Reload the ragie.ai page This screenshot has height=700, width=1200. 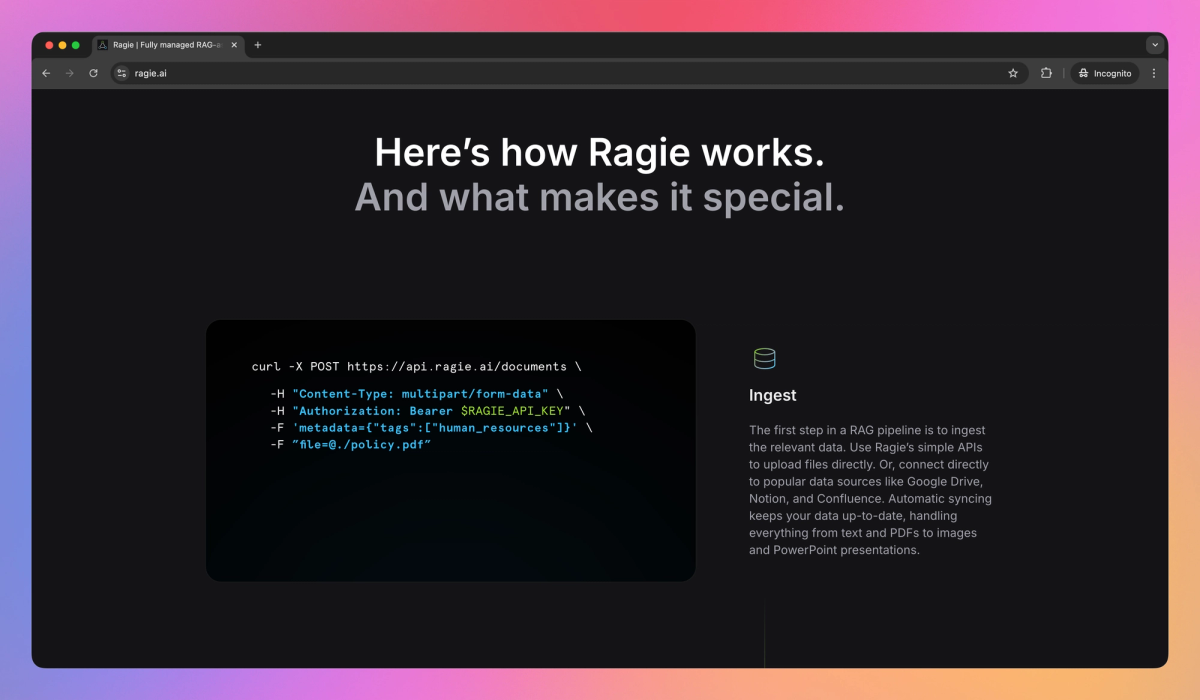click(x=93, y=72)
